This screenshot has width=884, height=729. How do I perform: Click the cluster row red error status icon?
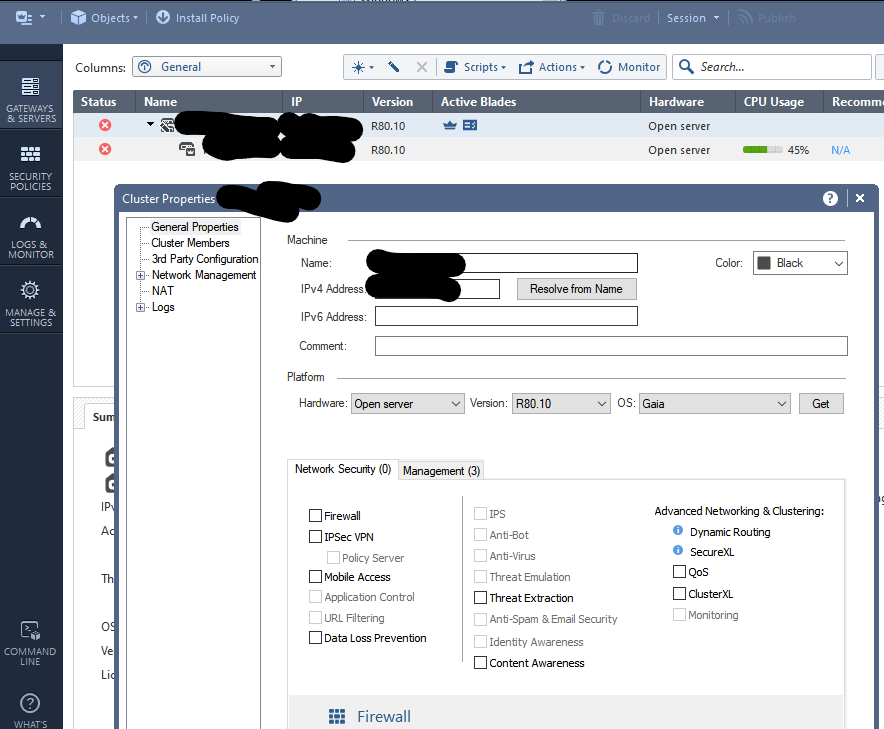[105, 125]
